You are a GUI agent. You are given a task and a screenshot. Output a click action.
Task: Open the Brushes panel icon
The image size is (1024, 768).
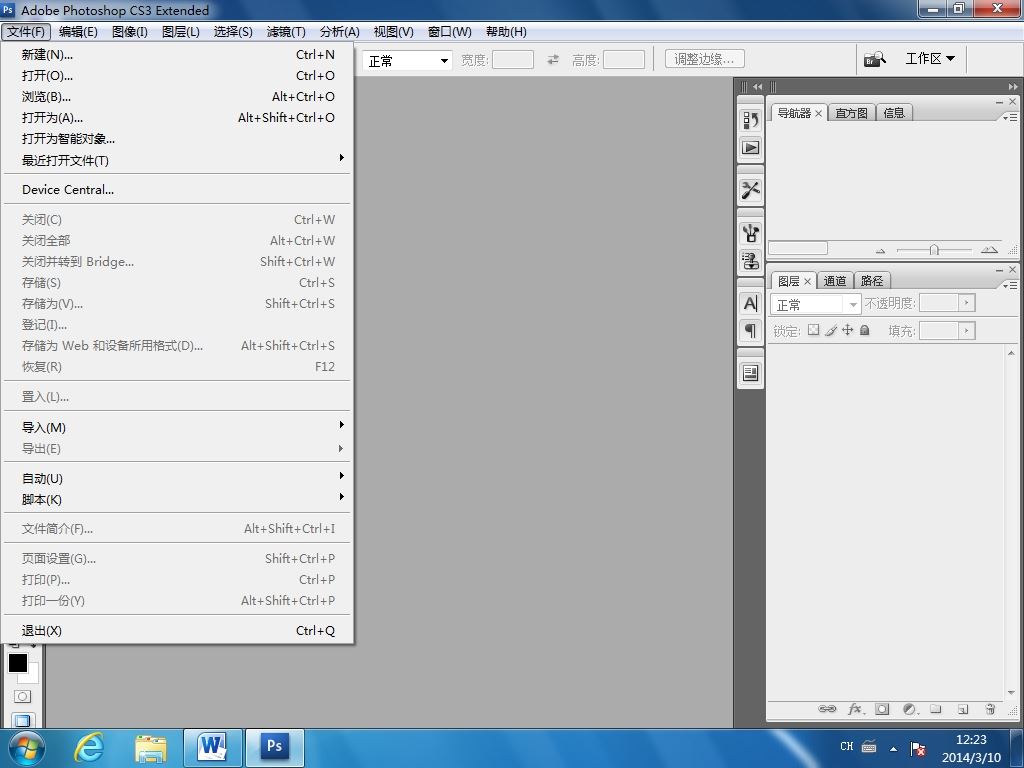750,233
